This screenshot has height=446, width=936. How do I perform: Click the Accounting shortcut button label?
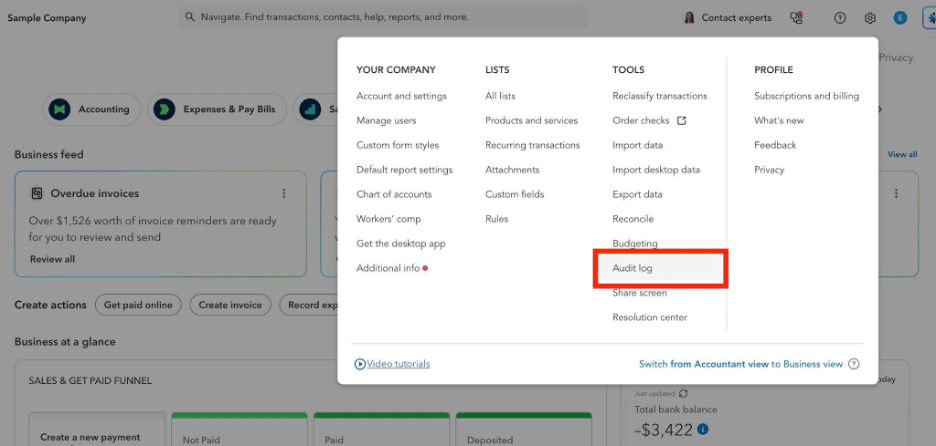click(x=104, y=109)
